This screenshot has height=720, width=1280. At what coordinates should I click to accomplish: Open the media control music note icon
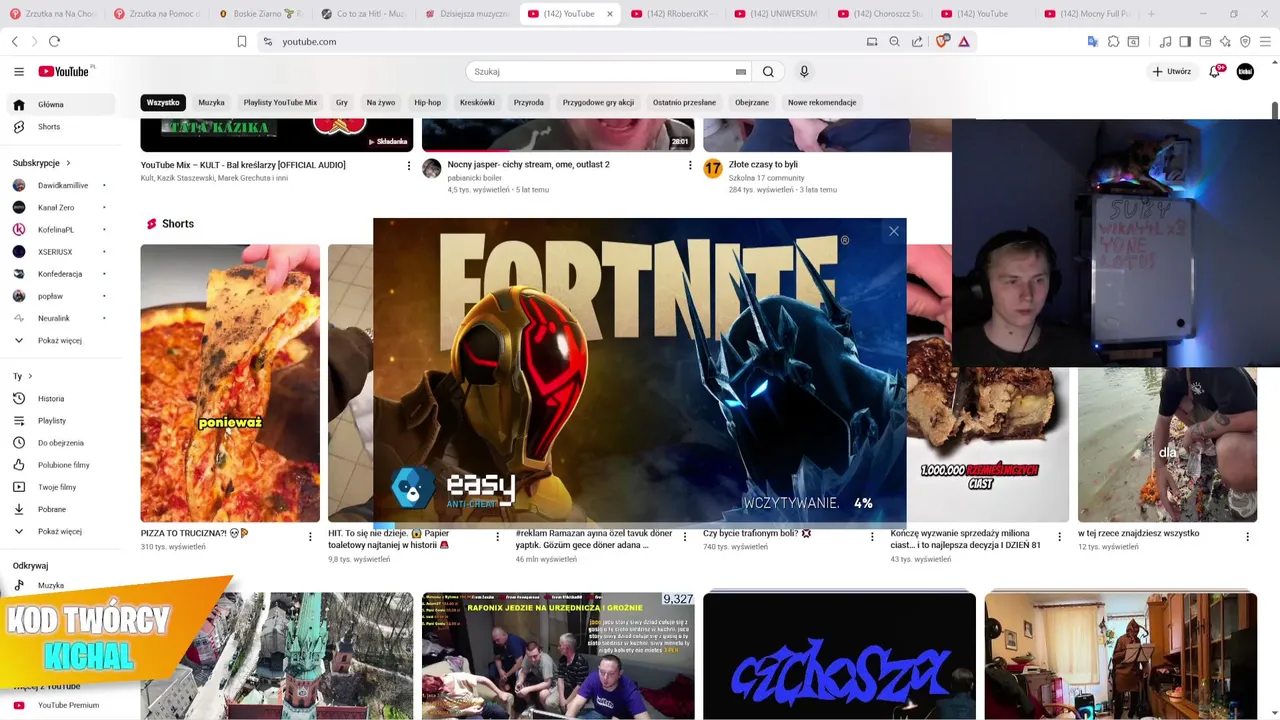tap(1165, 41)
